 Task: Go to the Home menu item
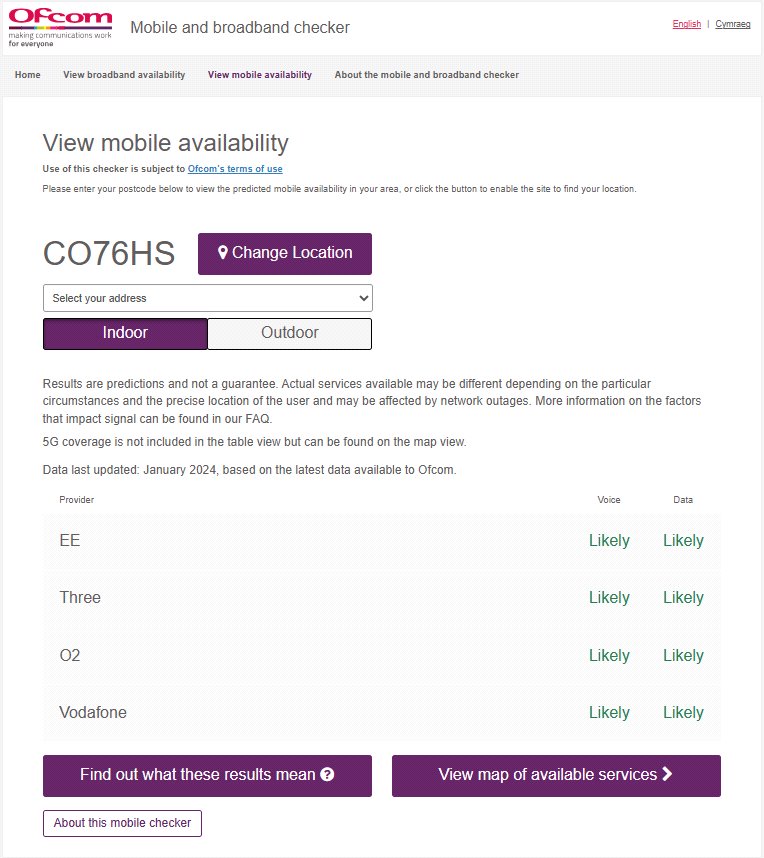(x=28, y=75)
